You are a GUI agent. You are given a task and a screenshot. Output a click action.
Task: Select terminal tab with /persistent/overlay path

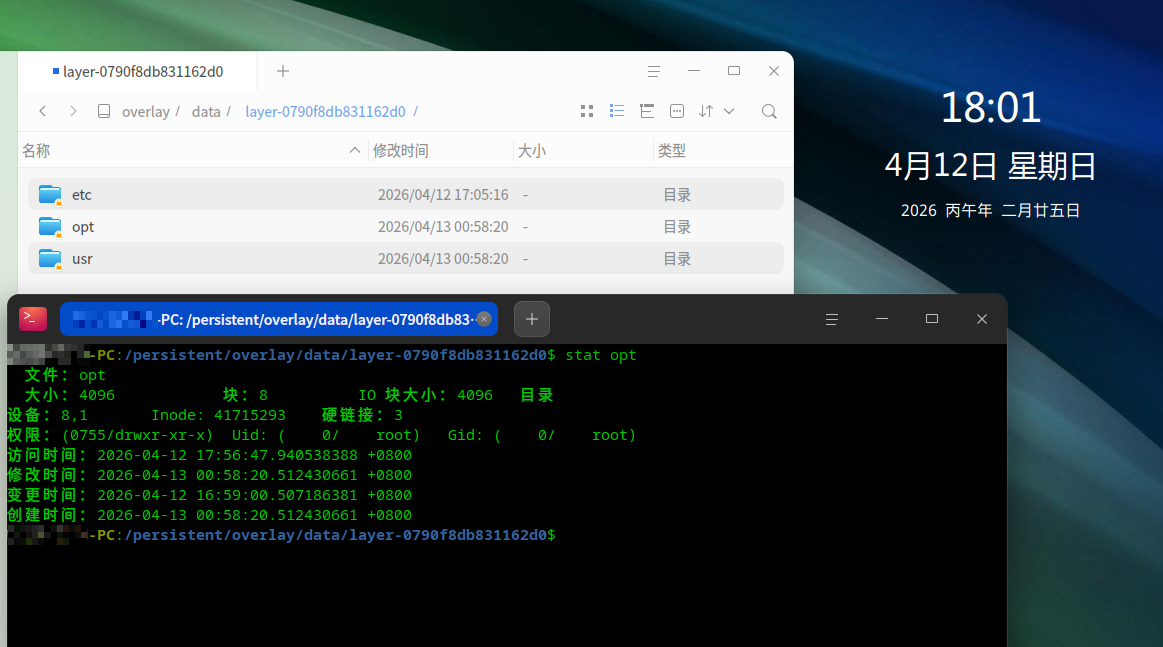(279, 319)
